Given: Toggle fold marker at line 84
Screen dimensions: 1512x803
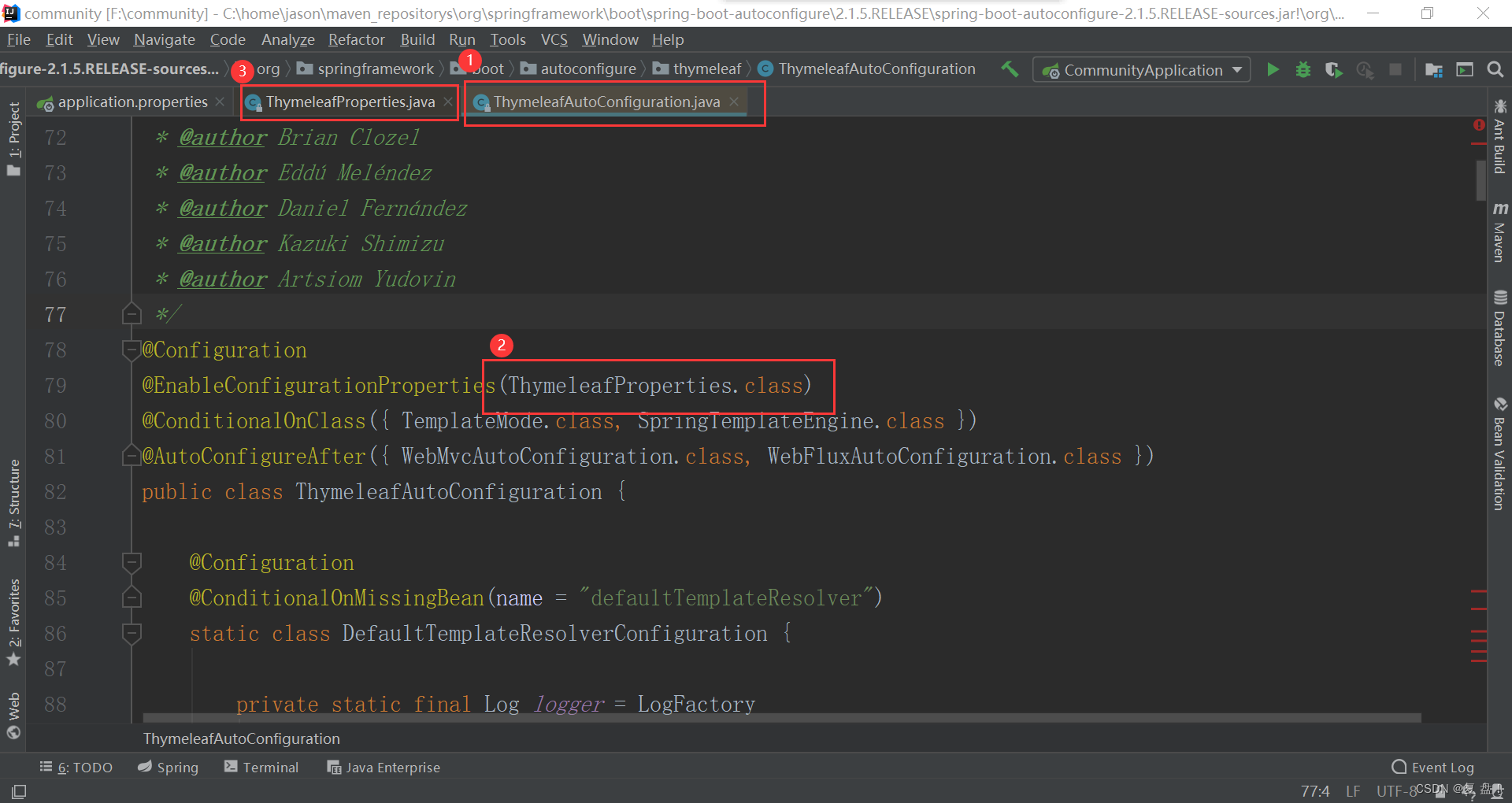Looking at the screenshot, I should point(132,562).
